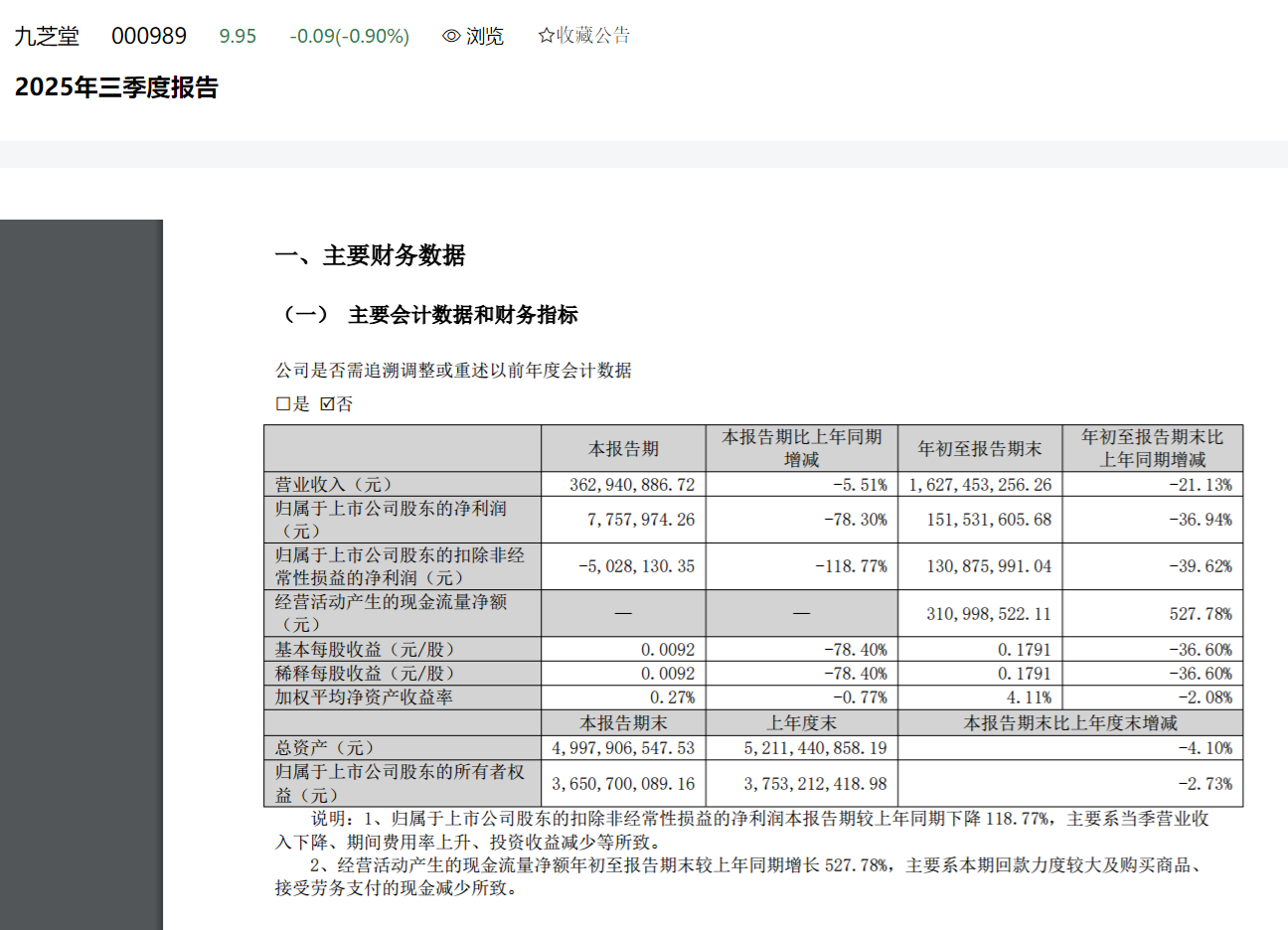Toggle the checked 否 checkbox

pos(328,404)
